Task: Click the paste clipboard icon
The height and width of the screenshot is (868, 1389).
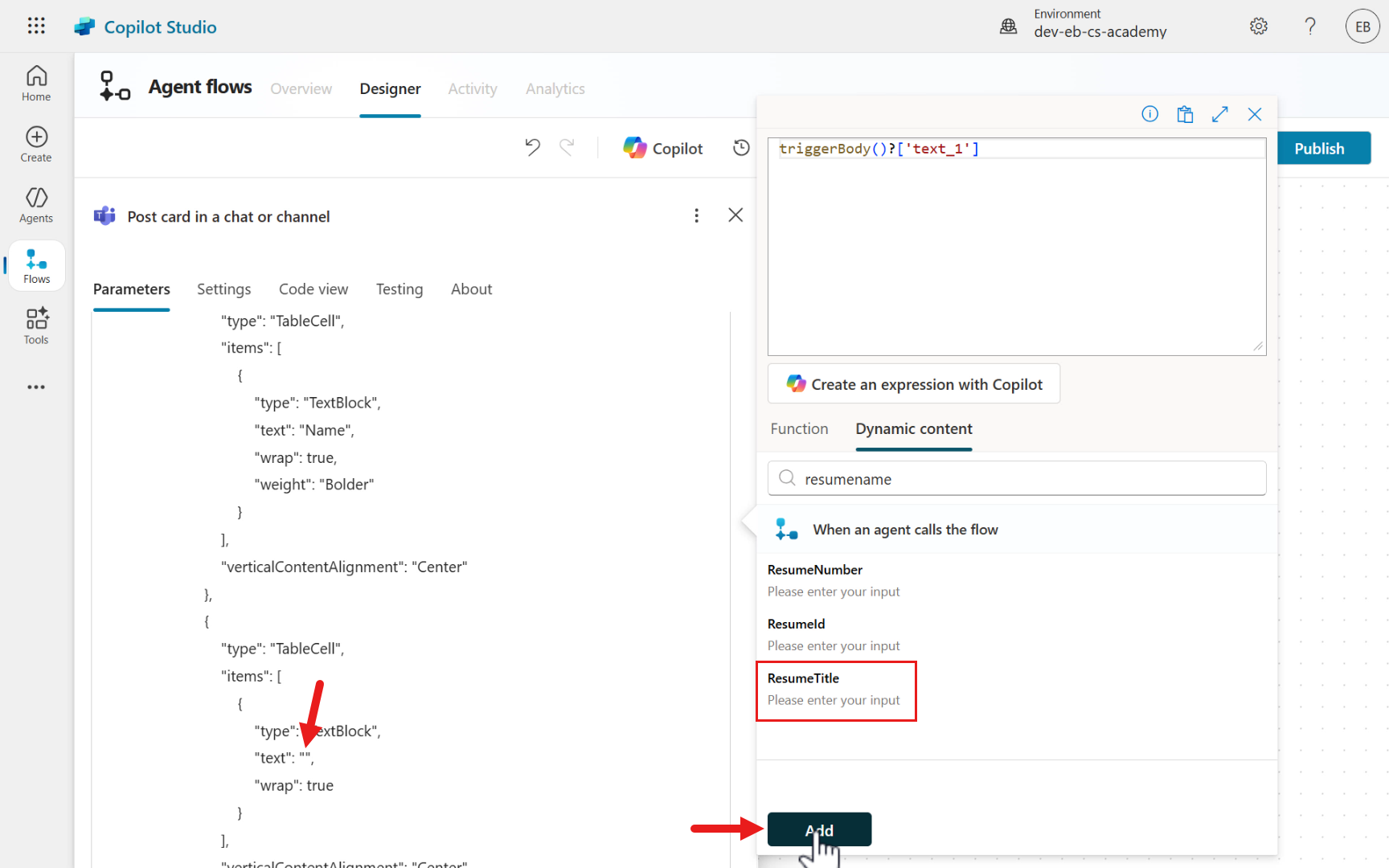Action: click(x=1185, y=114)
